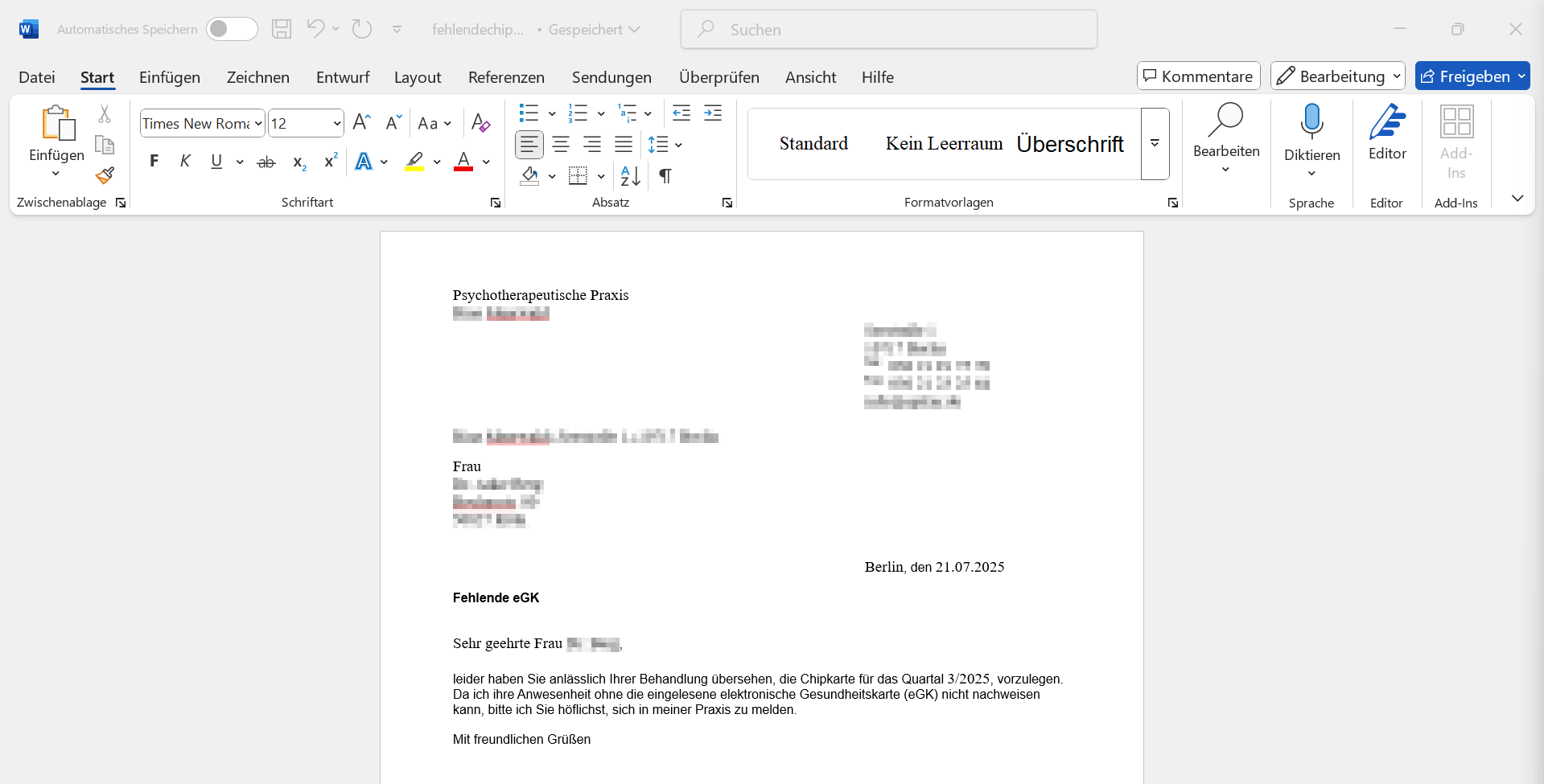Image resolution: width=1544 pixels, height=784 pixels.
Task: Undo the last action
Action: [x=315, y=29]
